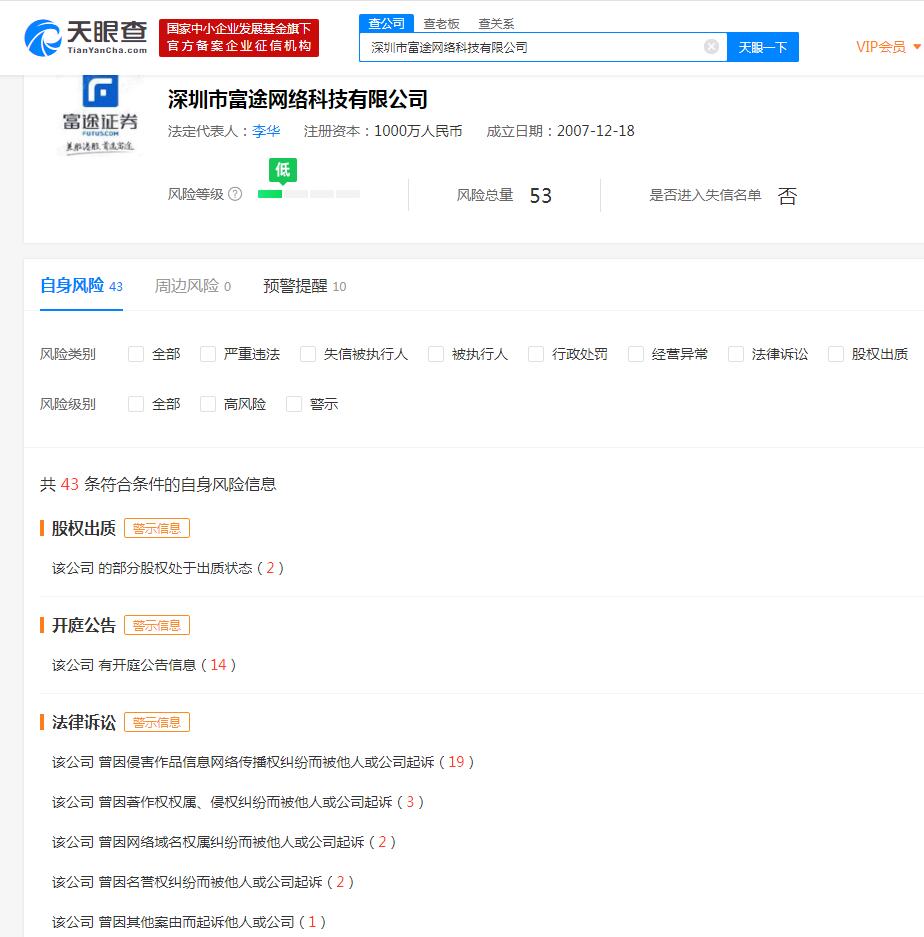The width and height of the screenshot is (924, 937).
Task: Click the red official credit agency banner
Action: tap(239, 38)
